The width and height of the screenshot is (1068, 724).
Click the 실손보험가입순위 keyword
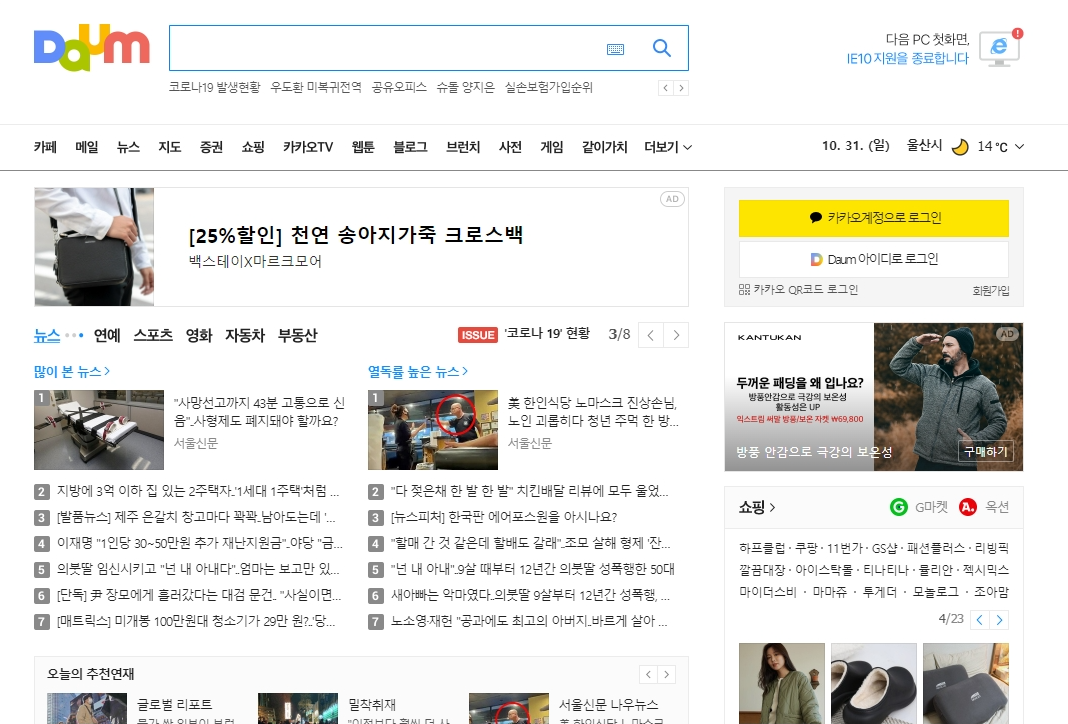[x=548, y=87]
